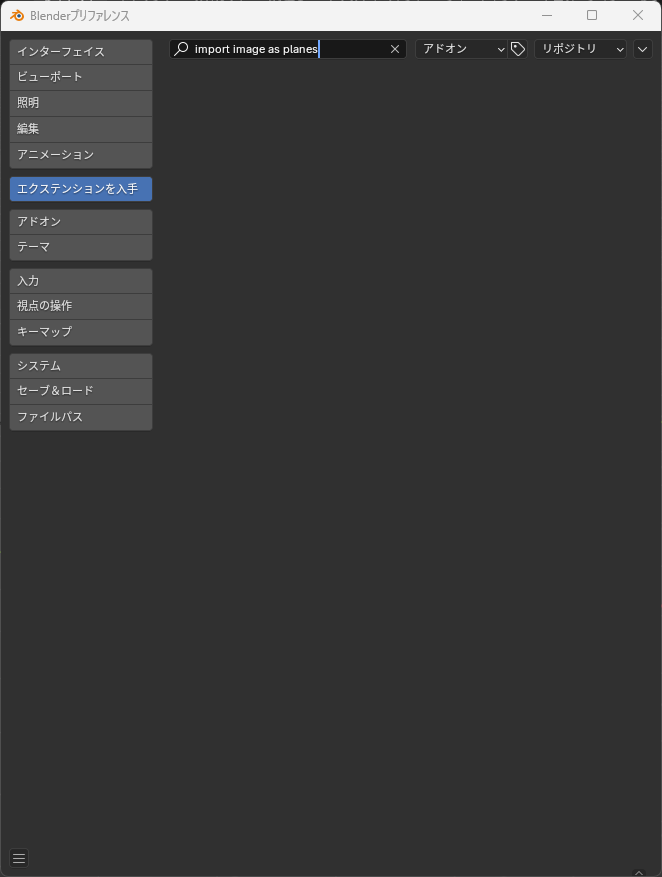Click the search magnifier icon
This screenshot has width=662, height=877.
click(x=181, y=49)
